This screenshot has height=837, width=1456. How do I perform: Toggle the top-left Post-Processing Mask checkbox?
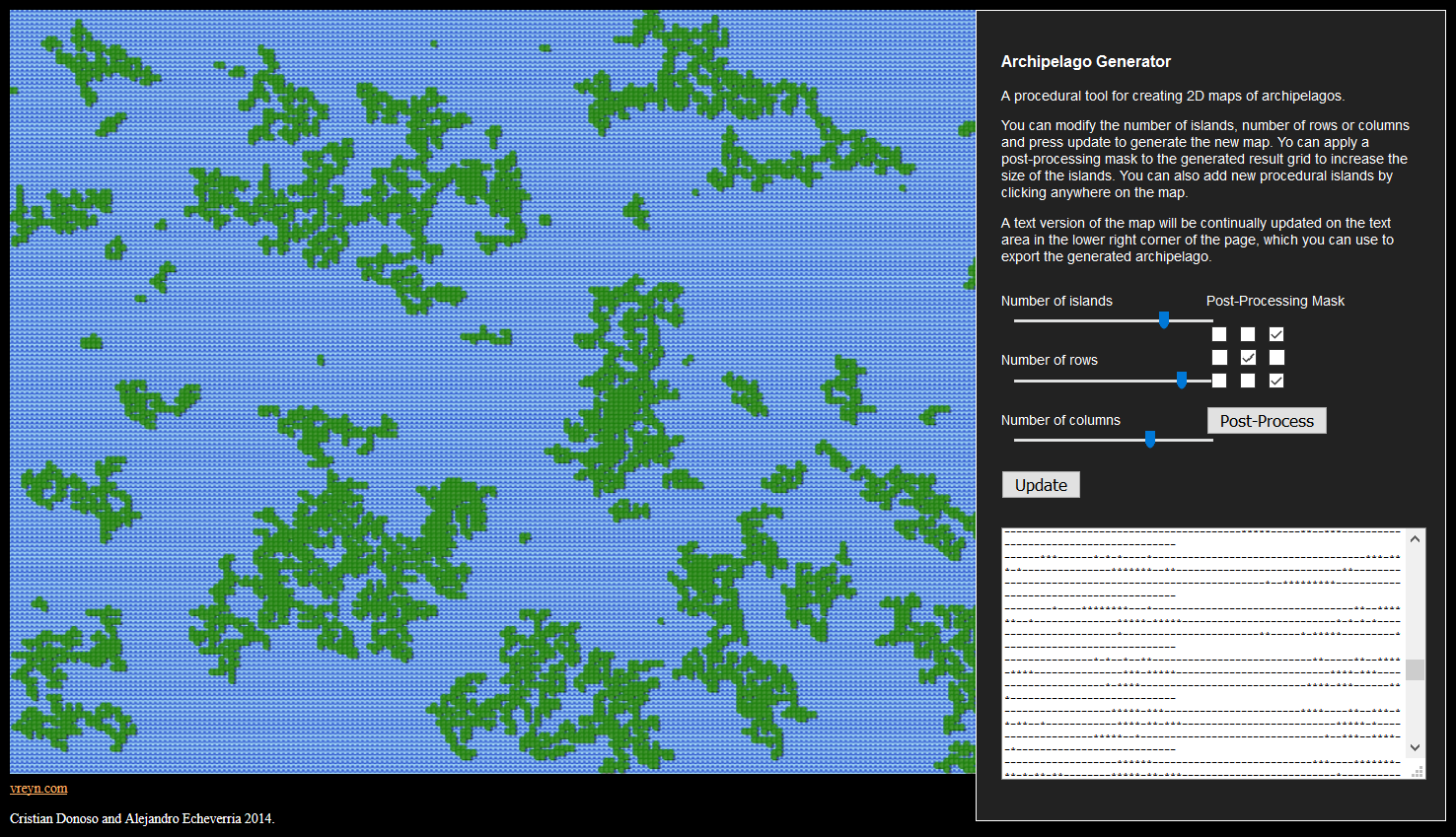coord(1219,334)
